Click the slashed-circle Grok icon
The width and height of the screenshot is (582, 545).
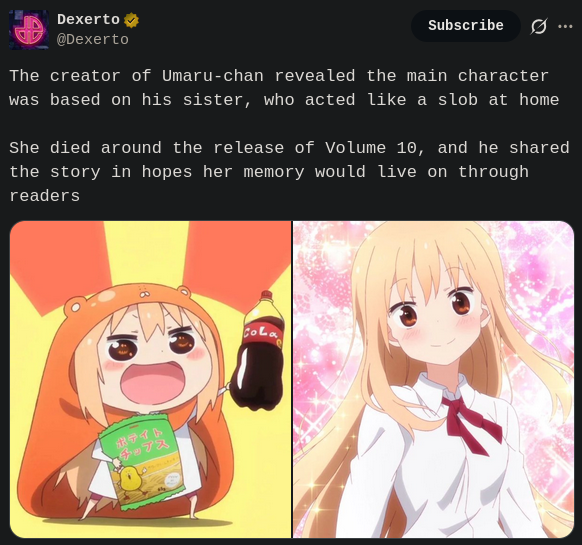[539, 26]
